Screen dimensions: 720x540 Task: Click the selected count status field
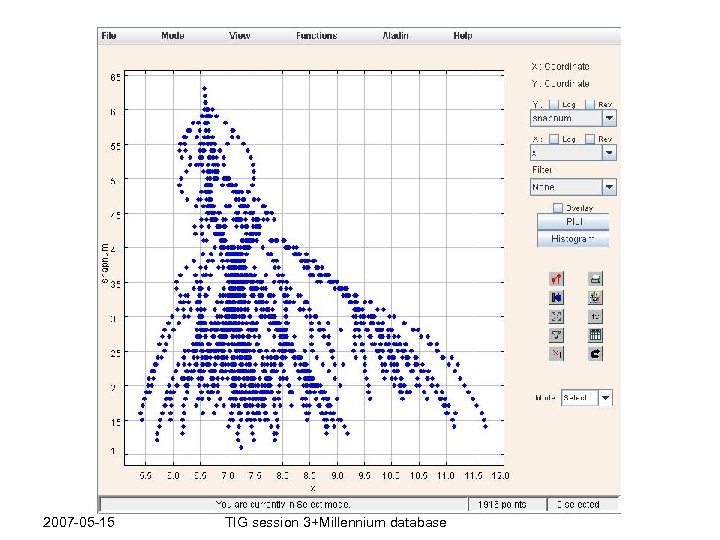(583, 505)
